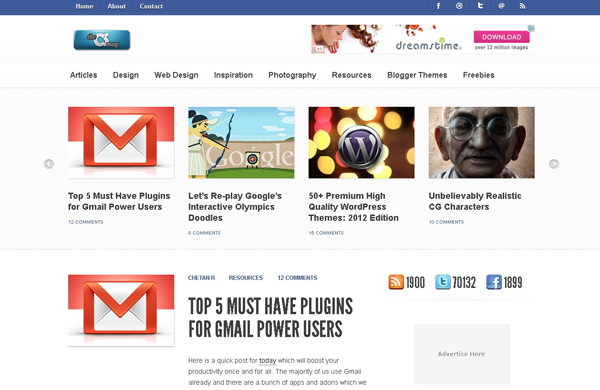
Task: Click the email @ icon in top bar
Action: click(501, 6)
